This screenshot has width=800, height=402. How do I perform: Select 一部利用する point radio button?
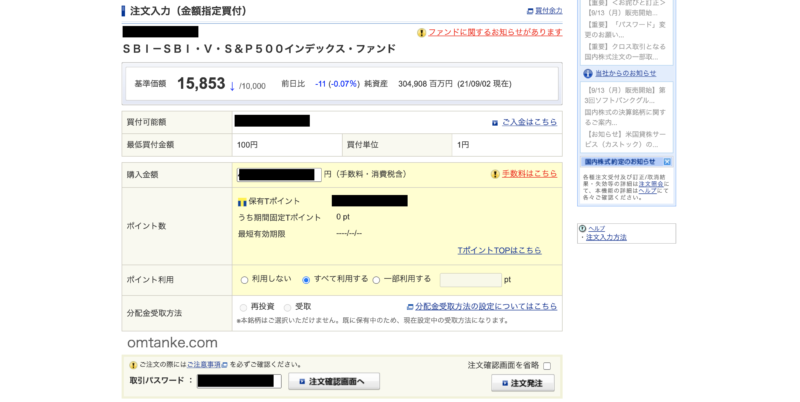point(377,280)
